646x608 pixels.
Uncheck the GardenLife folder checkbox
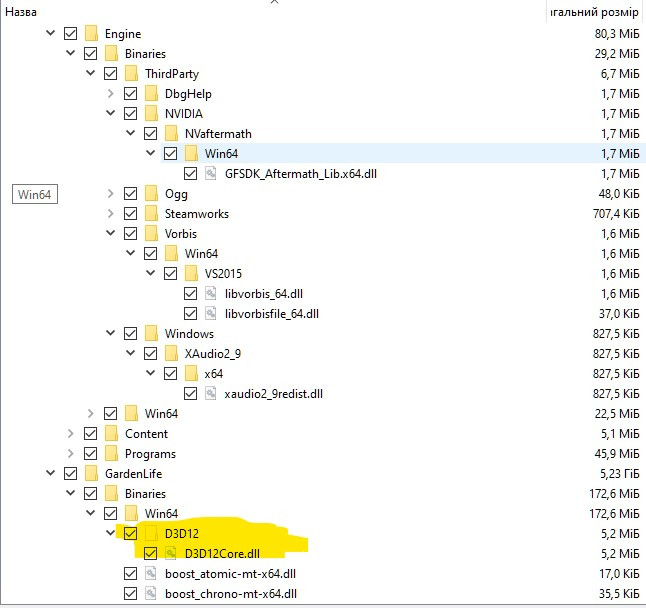click(70, 473)
